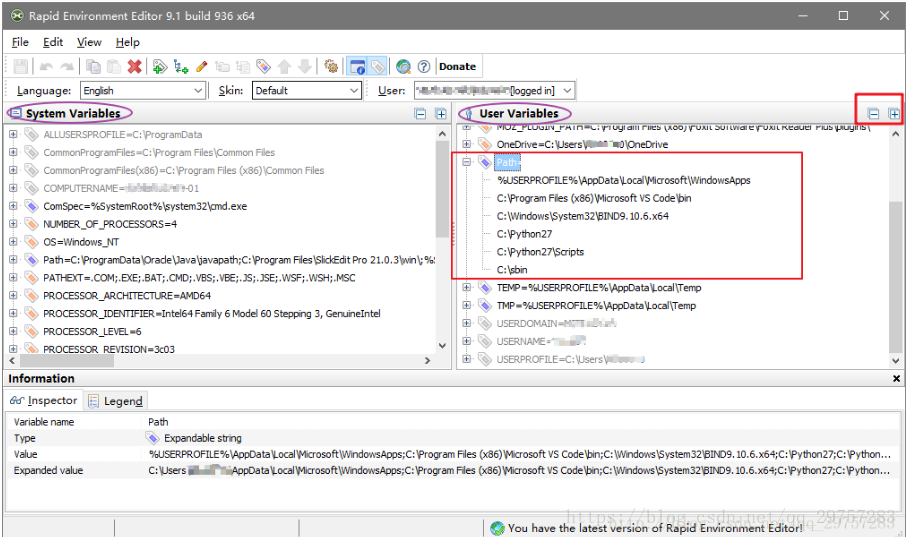Image resolution: width=907 pixels, height=537 pixels.
Task: Click the file tree browse icon in toolbar
Action: pyautogui.click(x=243, y=67)
